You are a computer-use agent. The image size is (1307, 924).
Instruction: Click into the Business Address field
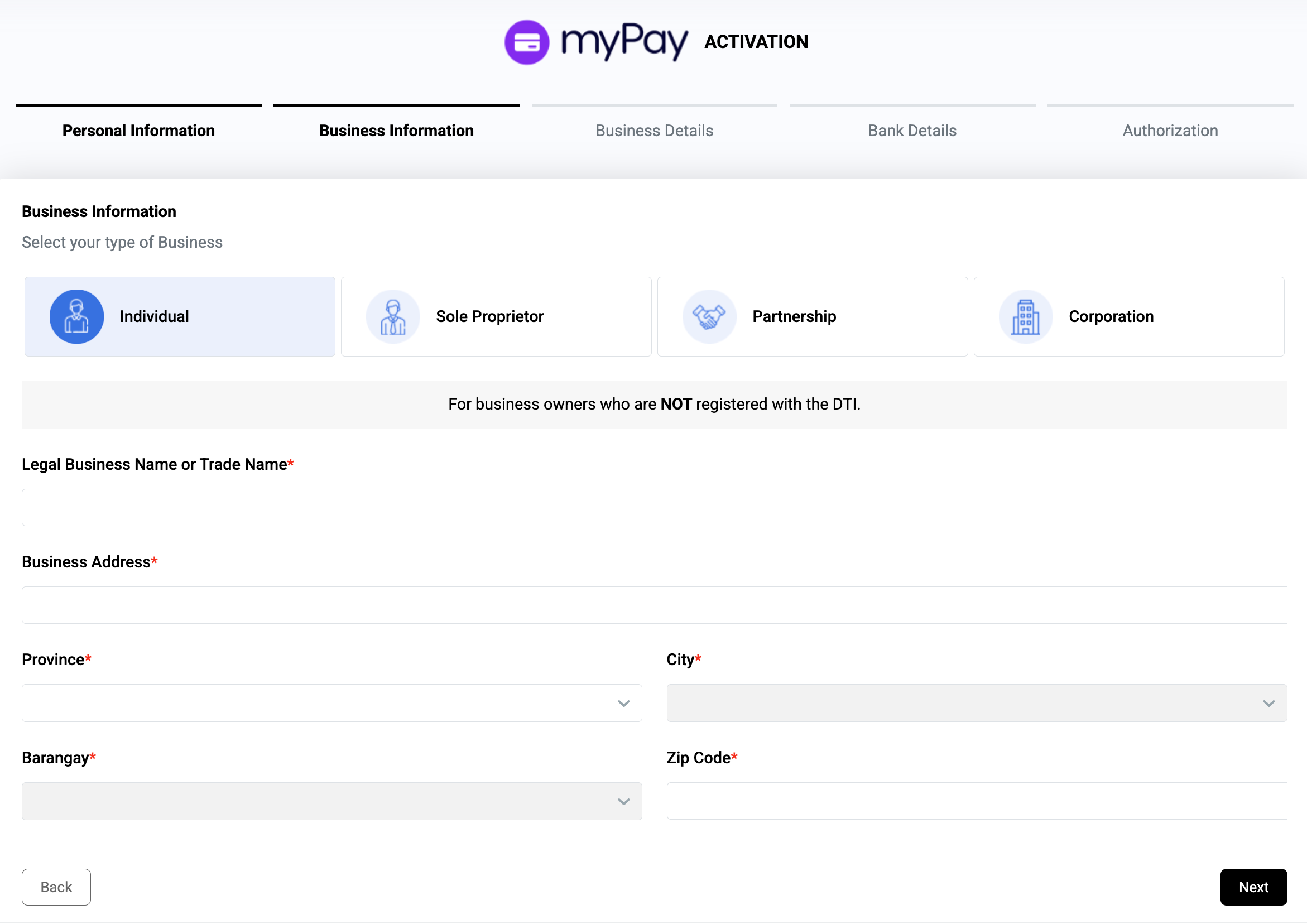click(654, 605)
